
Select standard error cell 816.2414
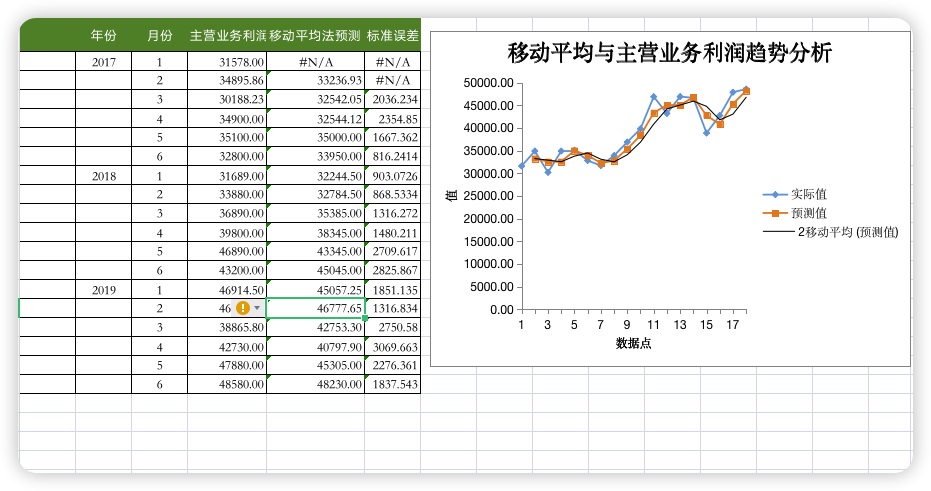pos(392,156)
